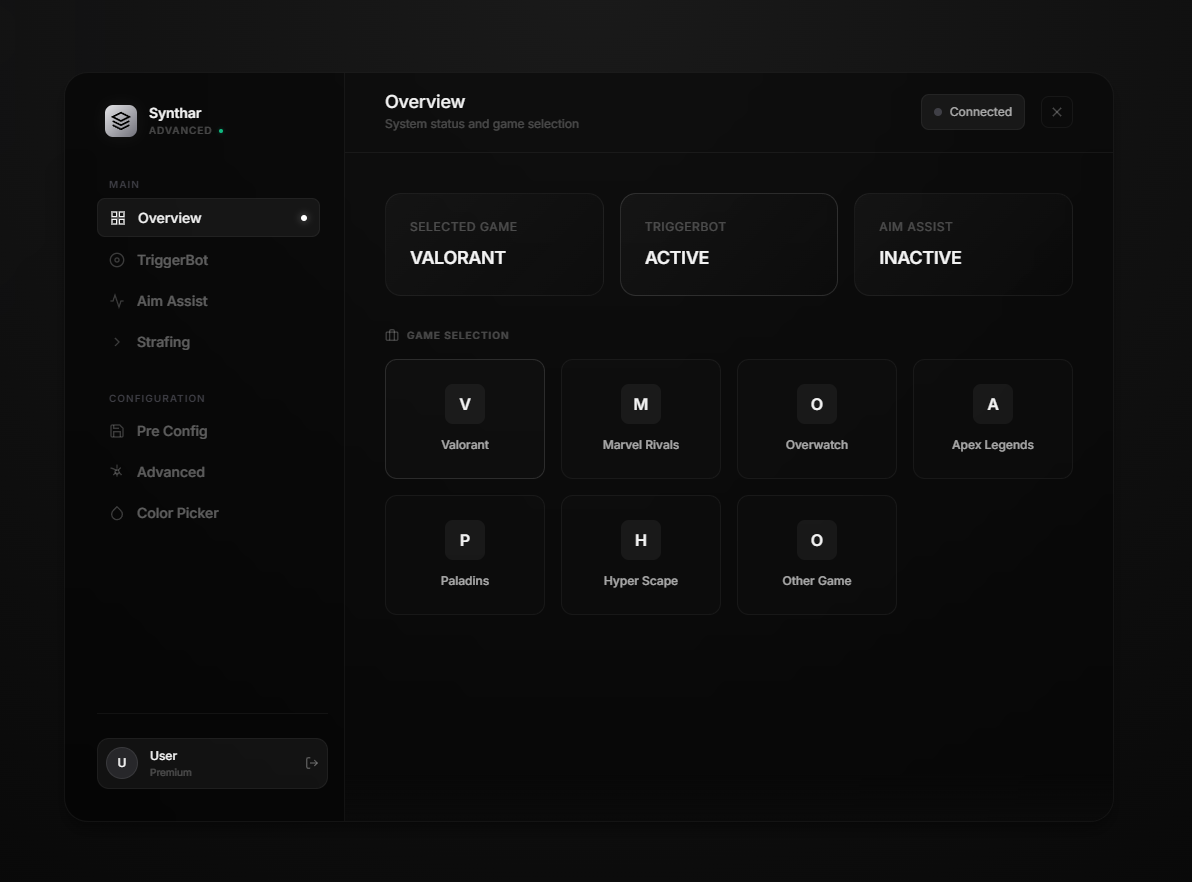Click the Advanced sparkle icon
Image resolution: width=1192 pixels, height=882 pixels.
pyautogui.click(x=119, y=471)
